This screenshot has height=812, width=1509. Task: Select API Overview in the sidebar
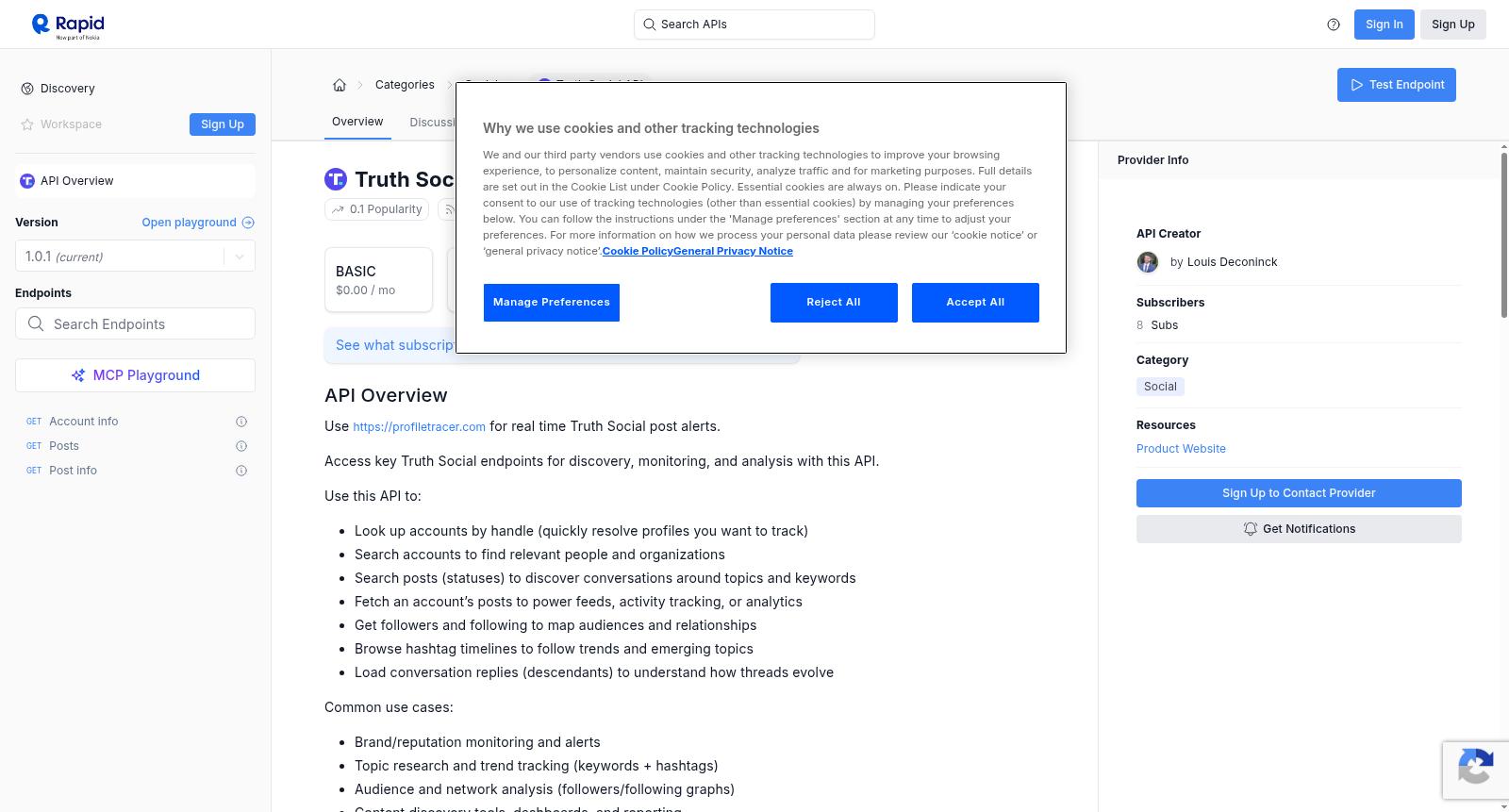135,181
